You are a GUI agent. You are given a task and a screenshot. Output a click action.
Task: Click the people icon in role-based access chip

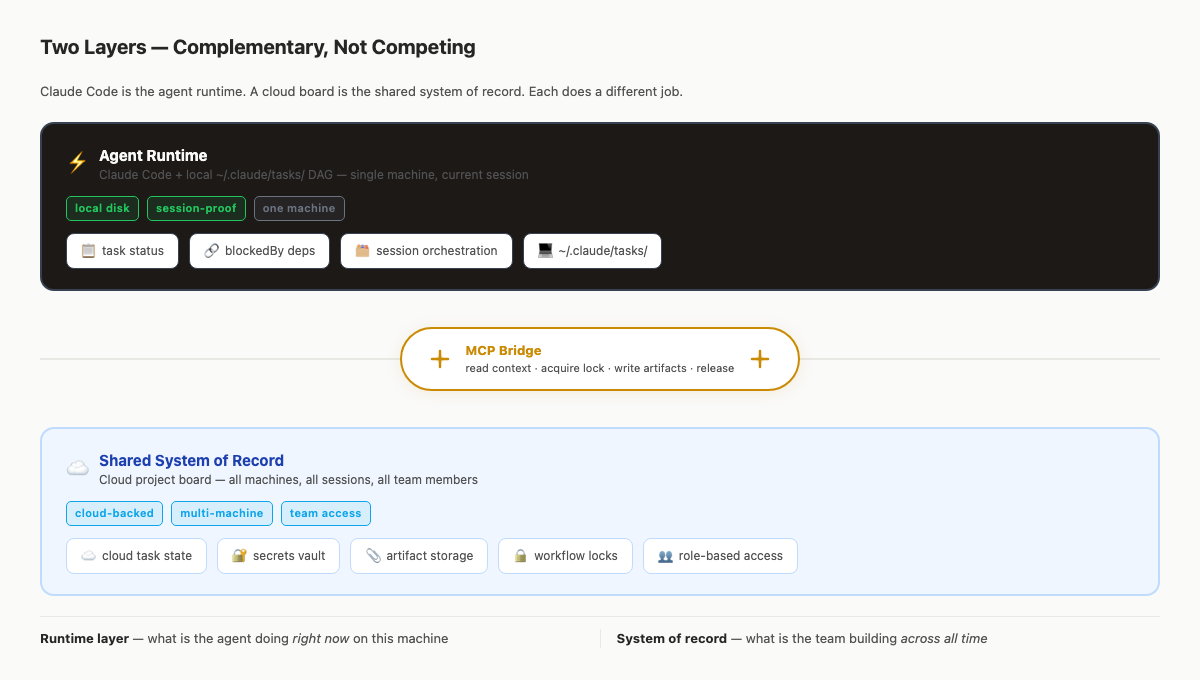(x=665, y=556)
